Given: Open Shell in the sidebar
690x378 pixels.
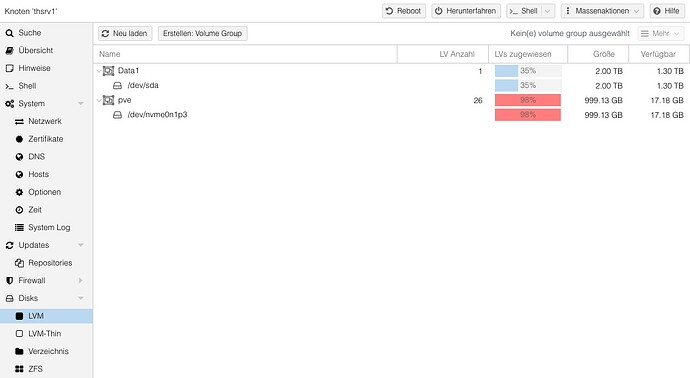Looking at the screenshot, I should pyautogui.click(x=46, y=86).
